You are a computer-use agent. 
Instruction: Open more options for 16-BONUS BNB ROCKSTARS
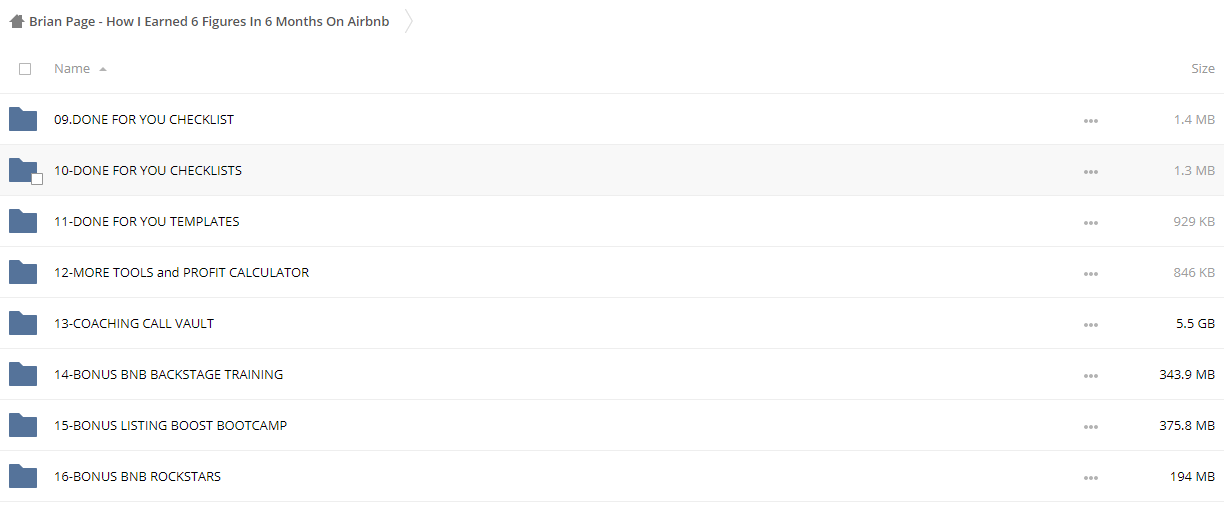1091,477
